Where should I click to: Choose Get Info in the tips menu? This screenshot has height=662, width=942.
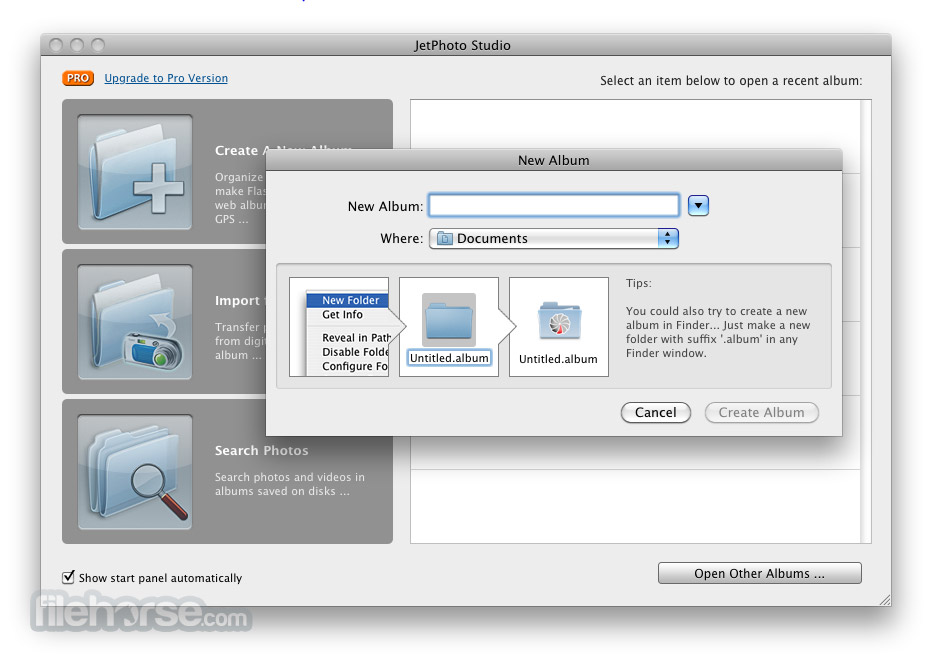click(x=342, y=314)
